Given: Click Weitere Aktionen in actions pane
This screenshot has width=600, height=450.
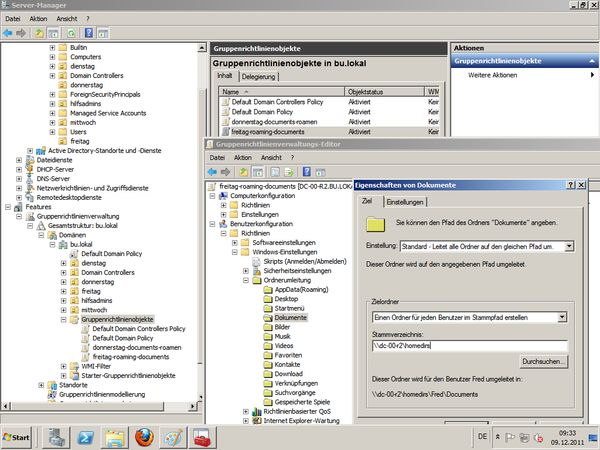Looking at the screenshot, I should pos(492,76).
